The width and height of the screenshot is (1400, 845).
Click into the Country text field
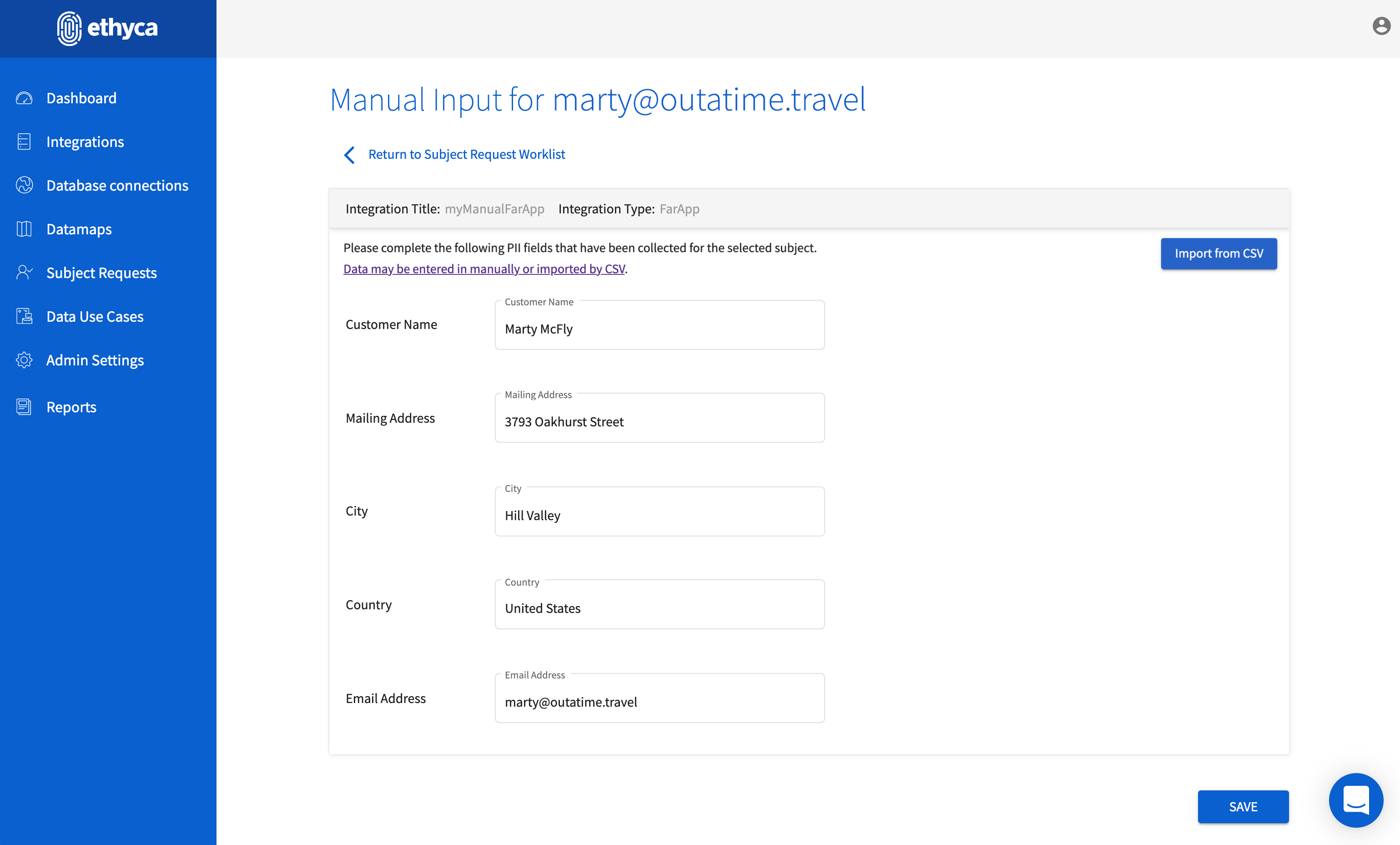coord(659,608)
